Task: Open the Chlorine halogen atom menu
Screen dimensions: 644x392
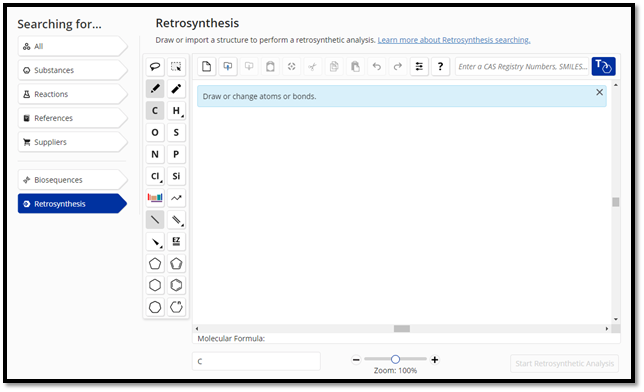Action: click(155, 176)
